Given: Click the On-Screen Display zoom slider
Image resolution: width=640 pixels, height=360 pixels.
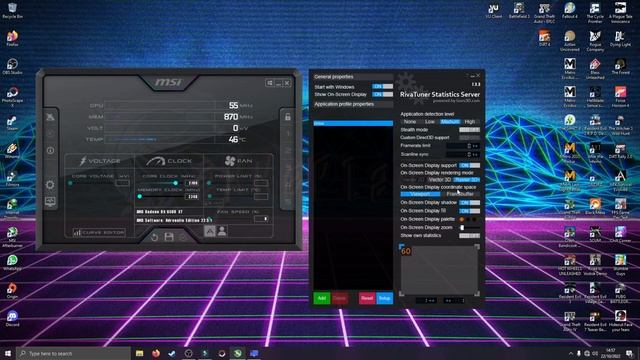Looking at the screenshot, I should [x=469, y=227].
